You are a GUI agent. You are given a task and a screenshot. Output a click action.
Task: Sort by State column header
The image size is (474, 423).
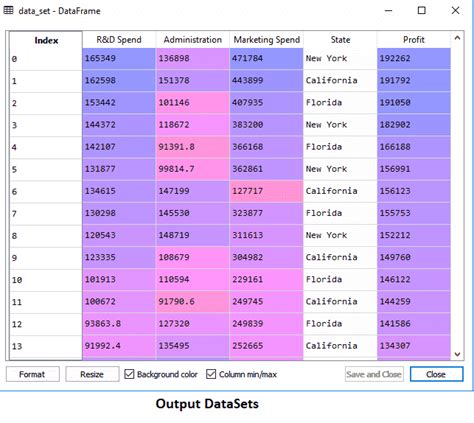pos(340,40)
